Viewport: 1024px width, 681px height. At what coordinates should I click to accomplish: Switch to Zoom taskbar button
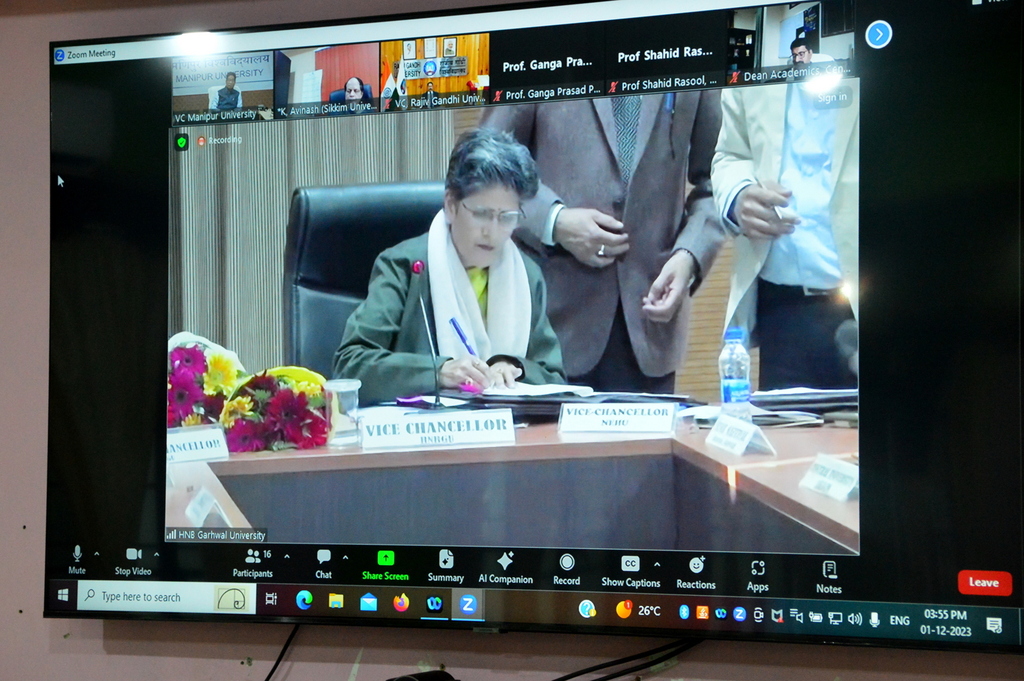468,605
